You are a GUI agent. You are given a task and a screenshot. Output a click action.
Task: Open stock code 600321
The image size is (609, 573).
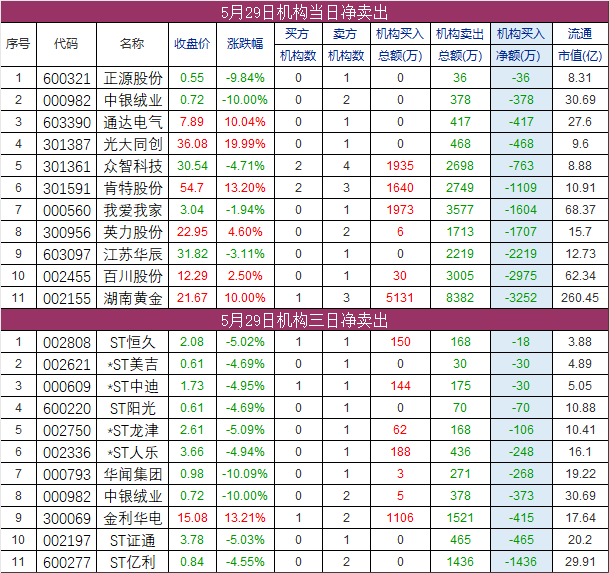66,77
